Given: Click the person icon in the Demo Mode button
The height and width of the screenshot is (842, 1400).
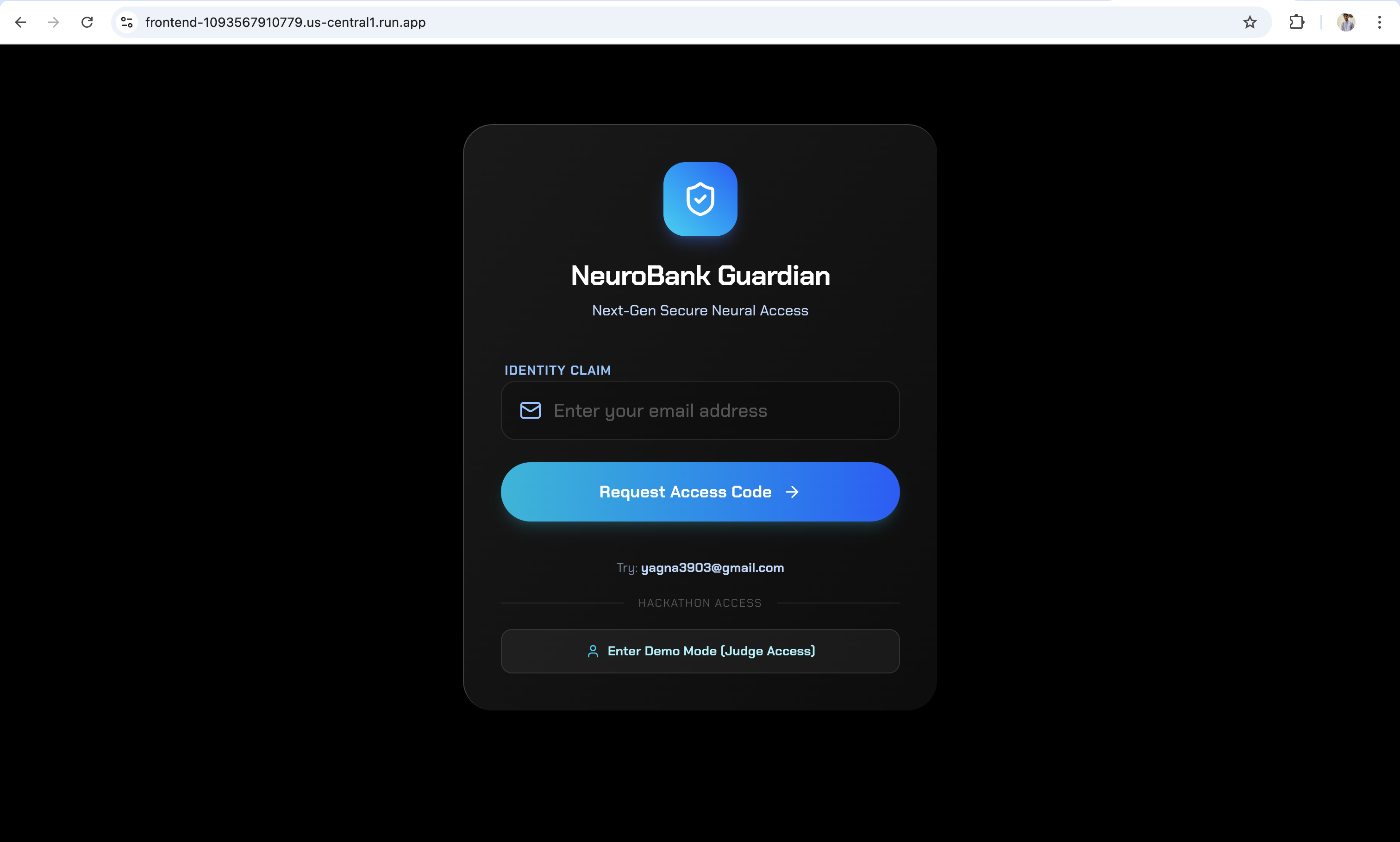Looking at the screenshot, I should (x=593, y=651).
